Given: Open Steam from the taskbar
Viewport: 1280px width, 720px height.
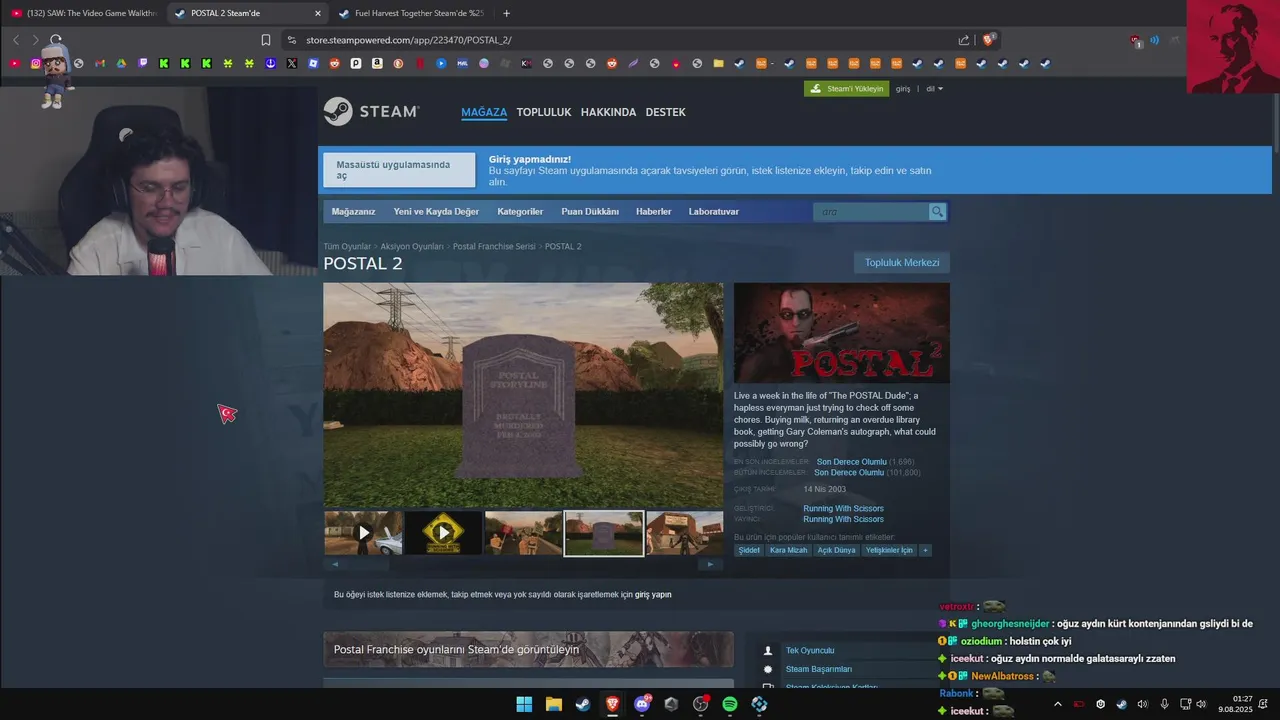Looking at the screenshot, I should (582, 704).
